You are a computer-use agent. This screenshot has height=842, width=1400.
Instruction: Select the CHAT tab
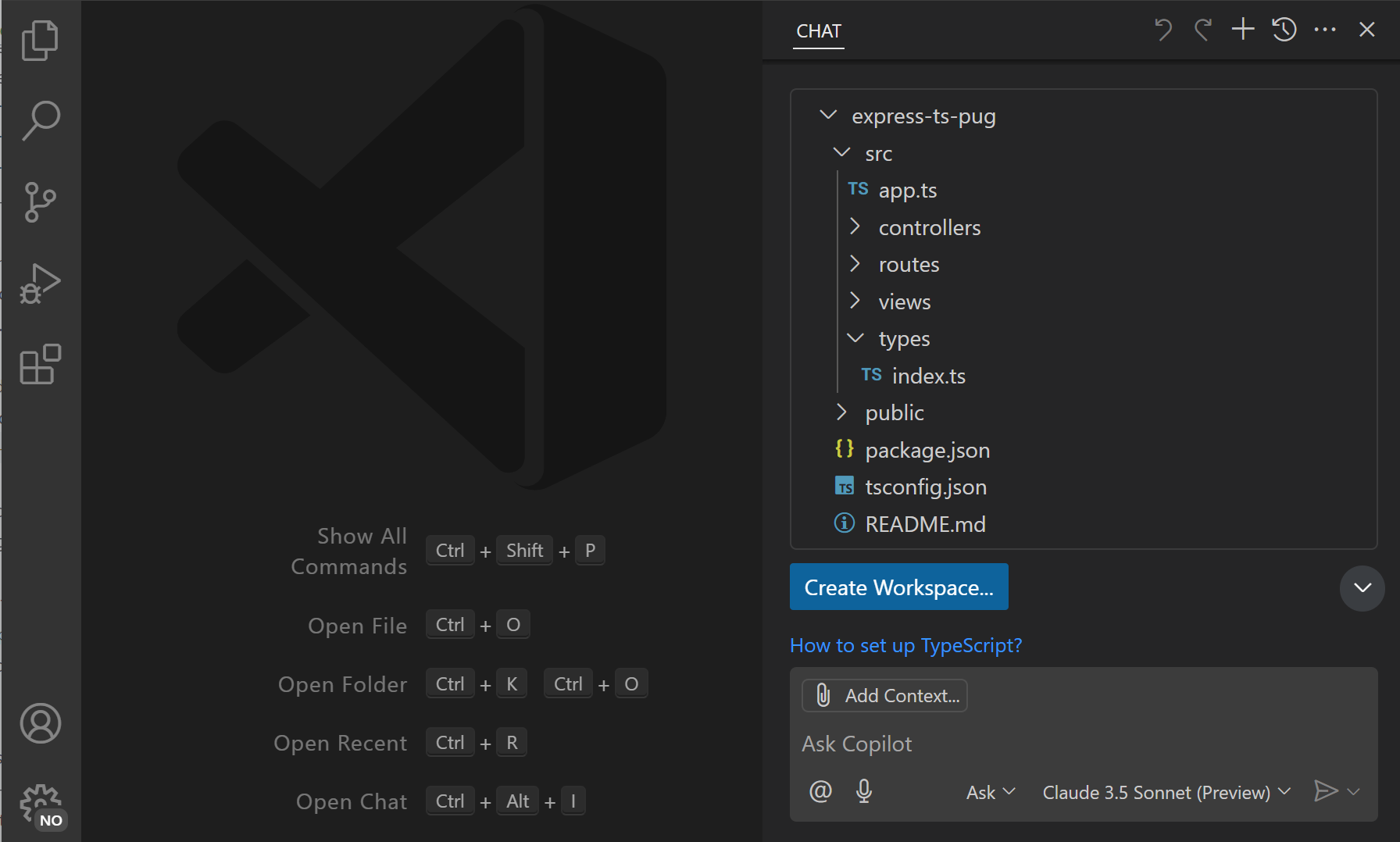818,31
